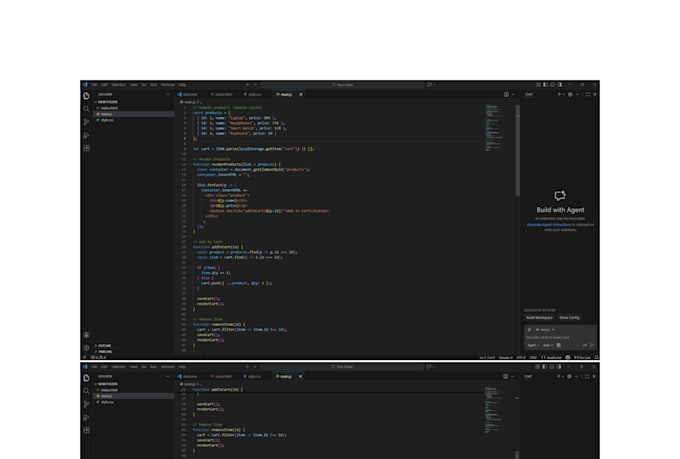Collapse NEW FOLDER tree in upper Explorer
This screenshot has width=680, height=459.
coord(106,102)
